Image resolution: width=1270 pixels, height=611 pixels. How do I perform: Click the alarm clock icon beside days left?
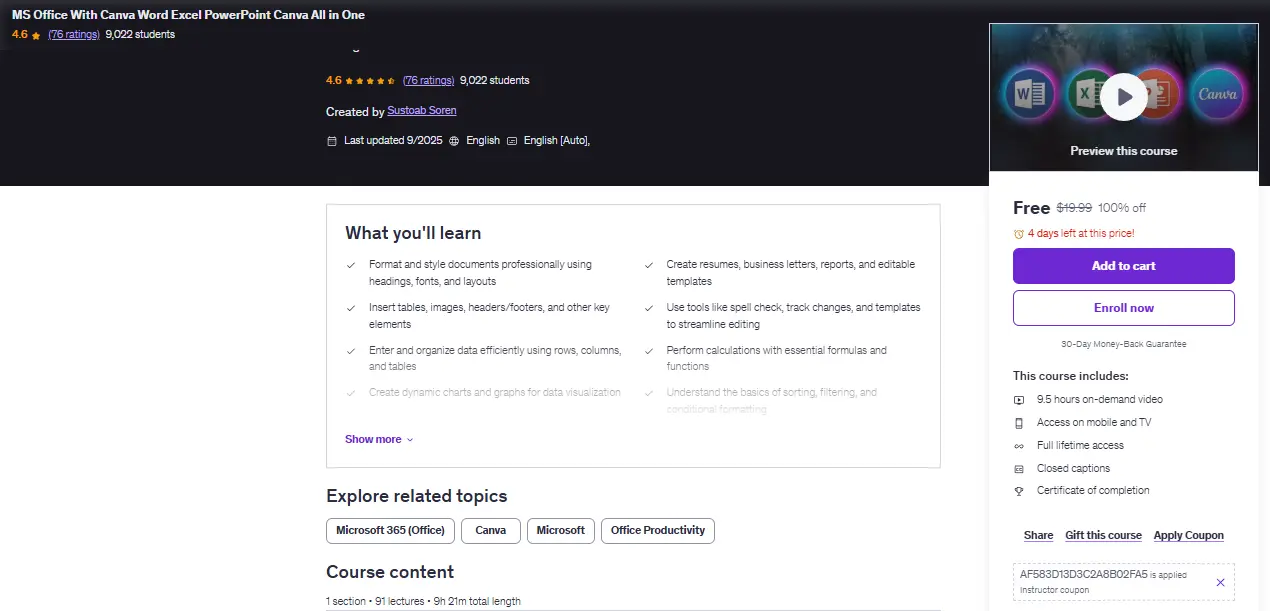1019,234
